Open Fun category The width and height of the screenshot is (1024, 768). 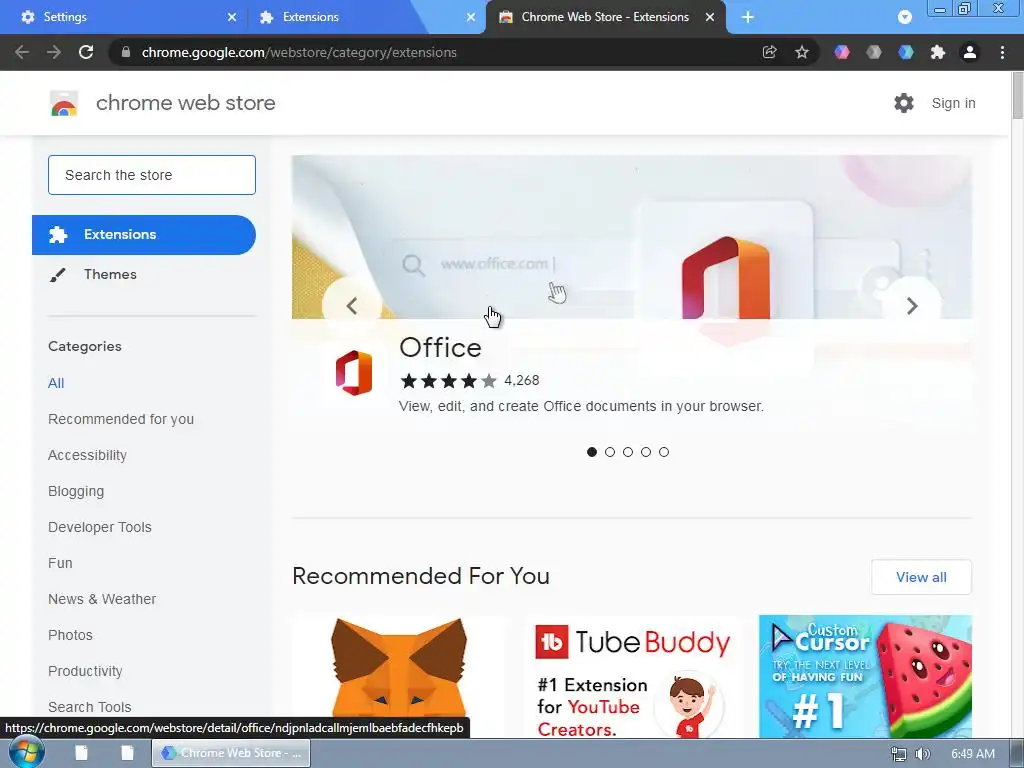click(x=60, y=563)
